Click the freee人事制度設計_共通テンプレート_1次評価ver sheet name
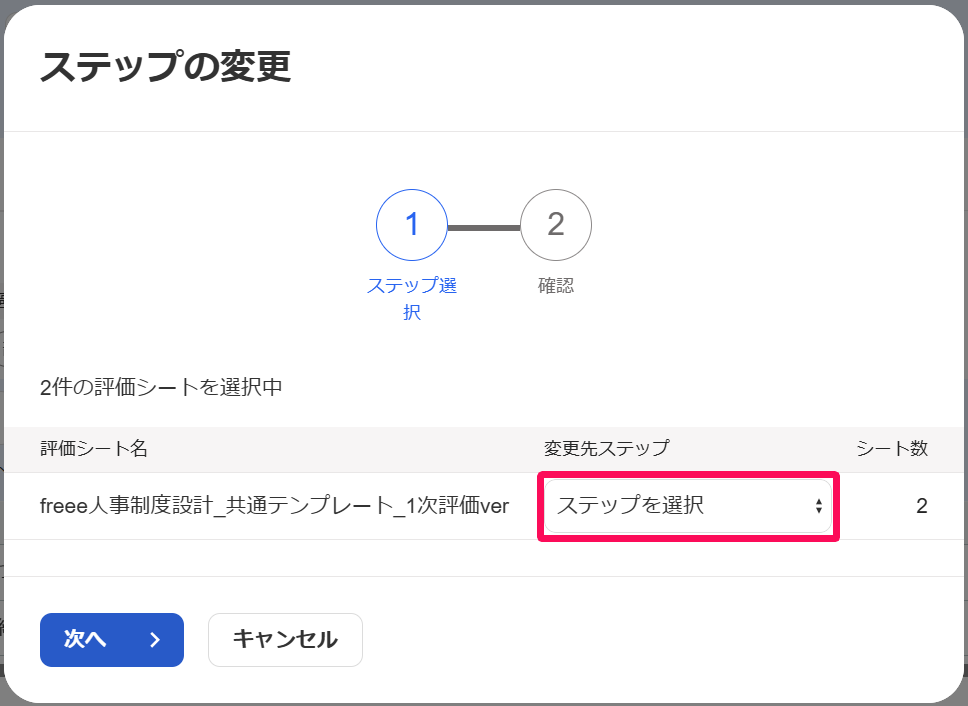This screenshot has height=706, width=968. [x=275, y=506]
